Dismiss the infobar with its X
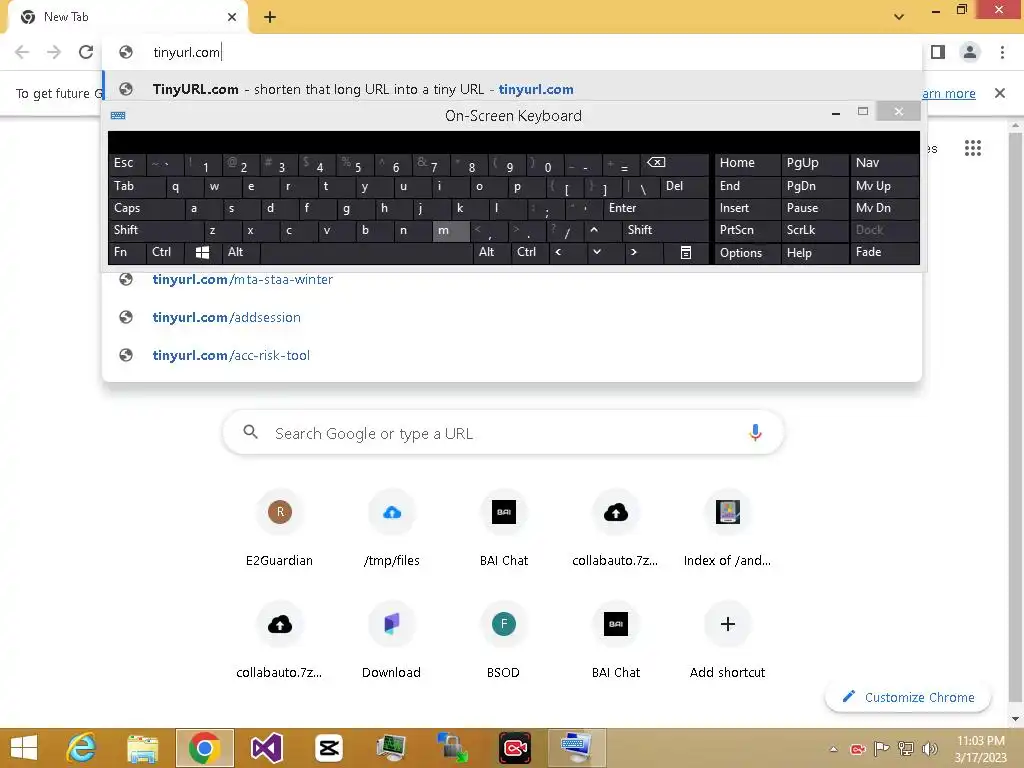Screen dimensions: 1024x768 coord(999,93)
